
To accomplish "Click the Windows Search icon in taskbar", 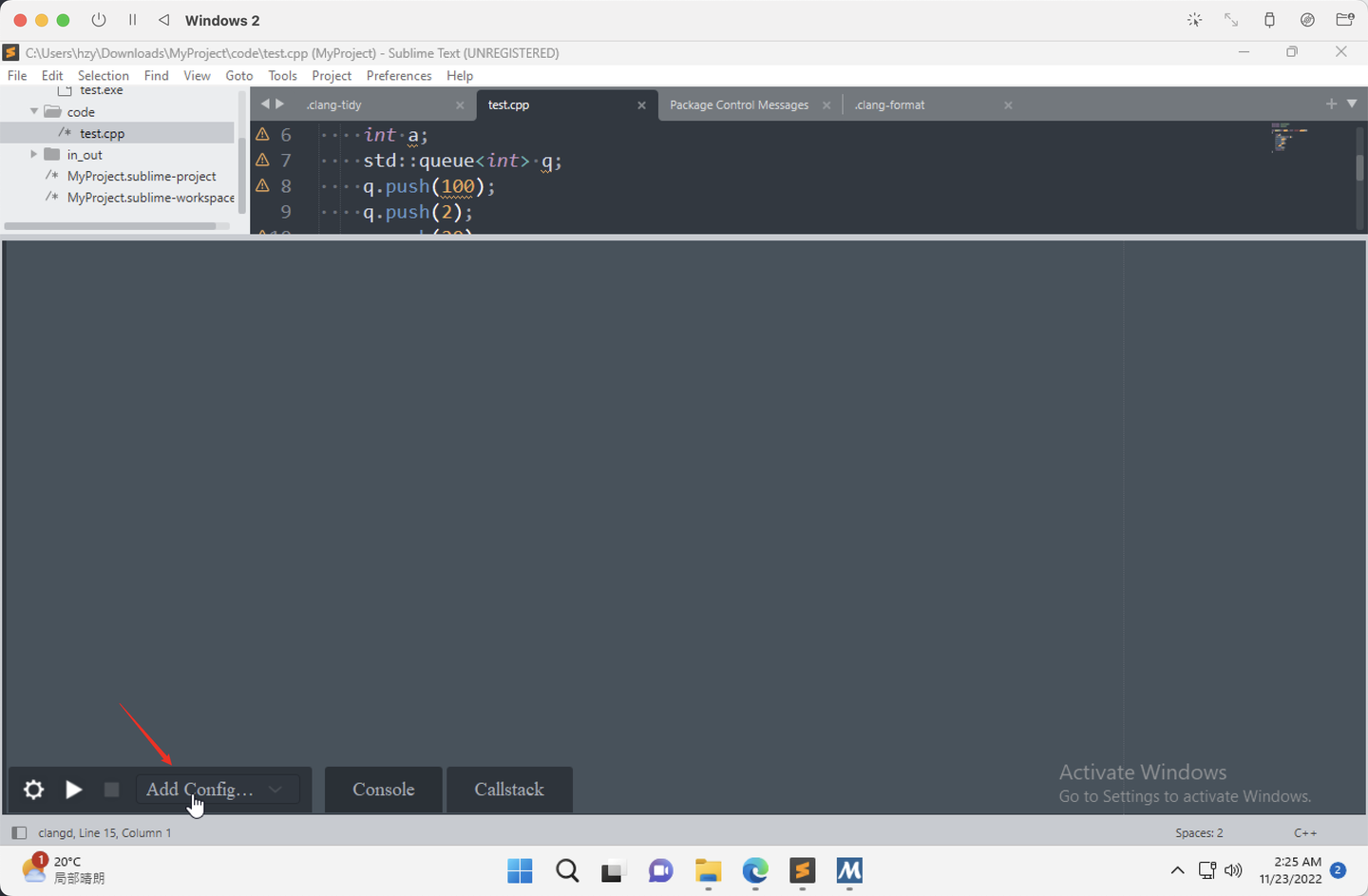I will [567, 870].
